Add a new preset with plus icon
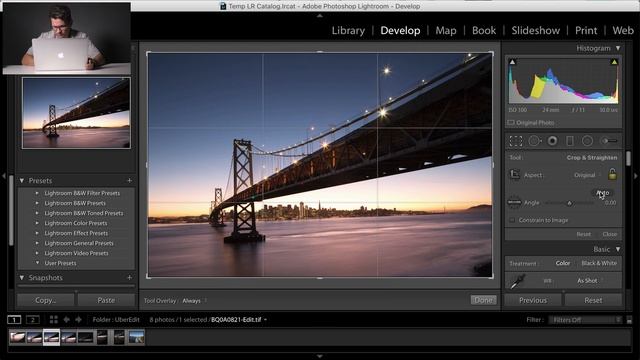 (x=129, y=180)
